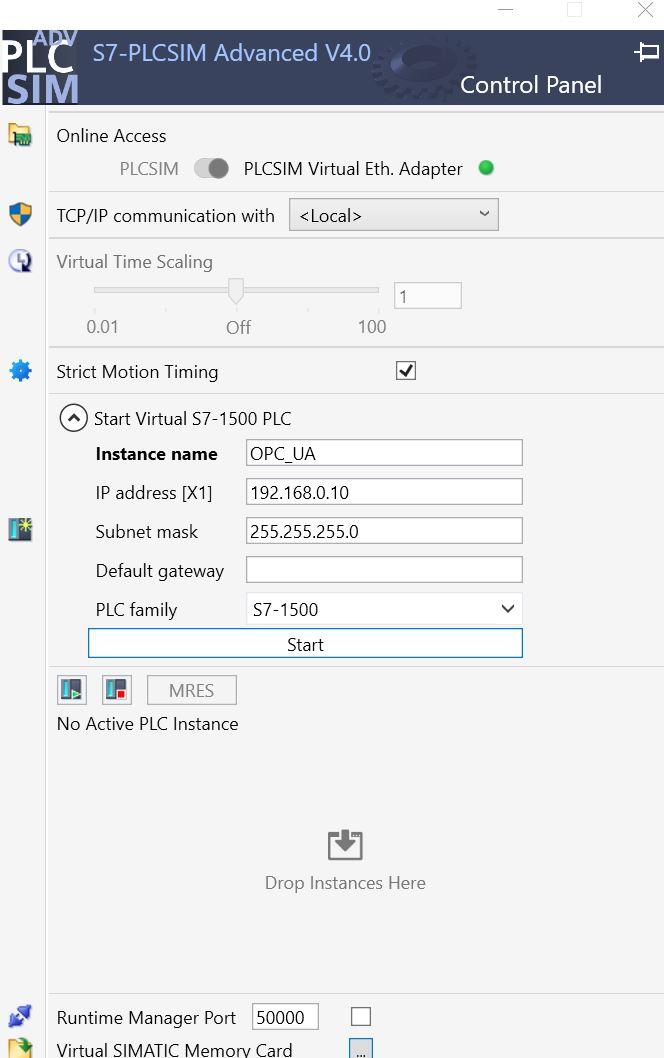Uncheck the Strict Motion Timing checkbox
The height and width of the screenshot is (1058, 664).
coord(406,370)
